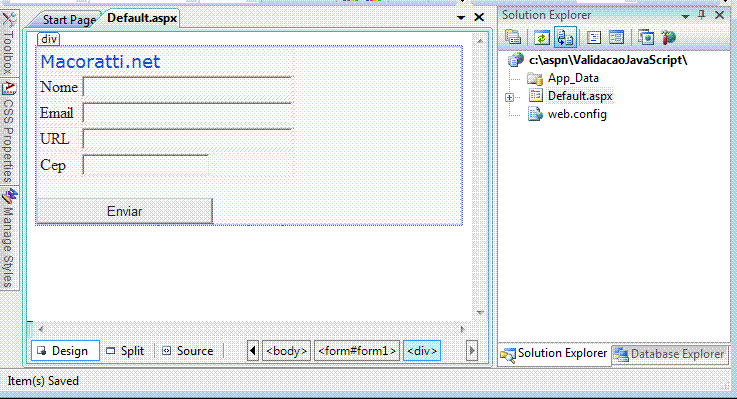Click the Enviar button
Screen dimensions: 737x399
point(125,211)
